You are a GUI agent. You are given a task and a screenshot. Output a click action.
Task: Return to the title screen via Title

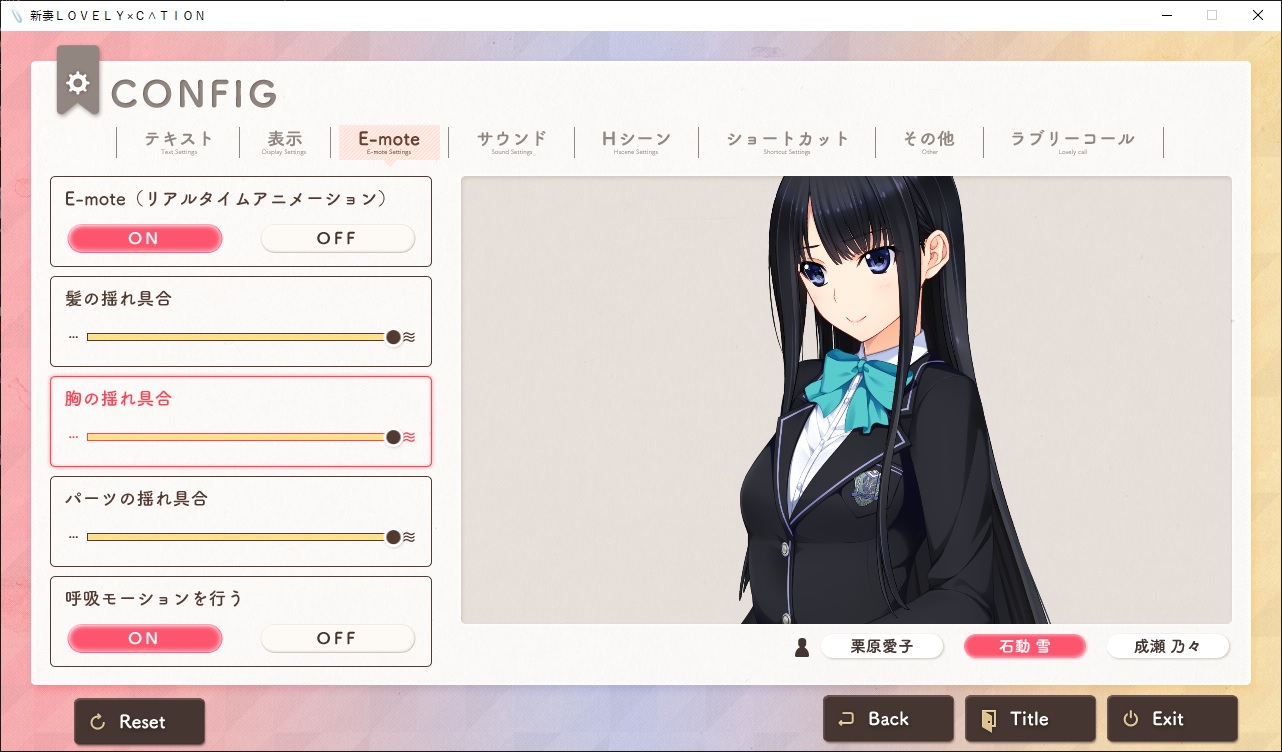[1030, 718]
